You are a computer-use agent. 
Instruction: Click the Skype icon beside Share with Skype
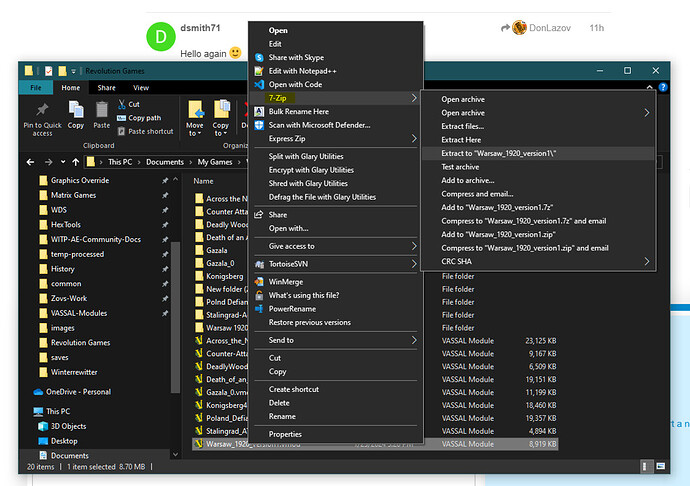[x=259, y=58]
